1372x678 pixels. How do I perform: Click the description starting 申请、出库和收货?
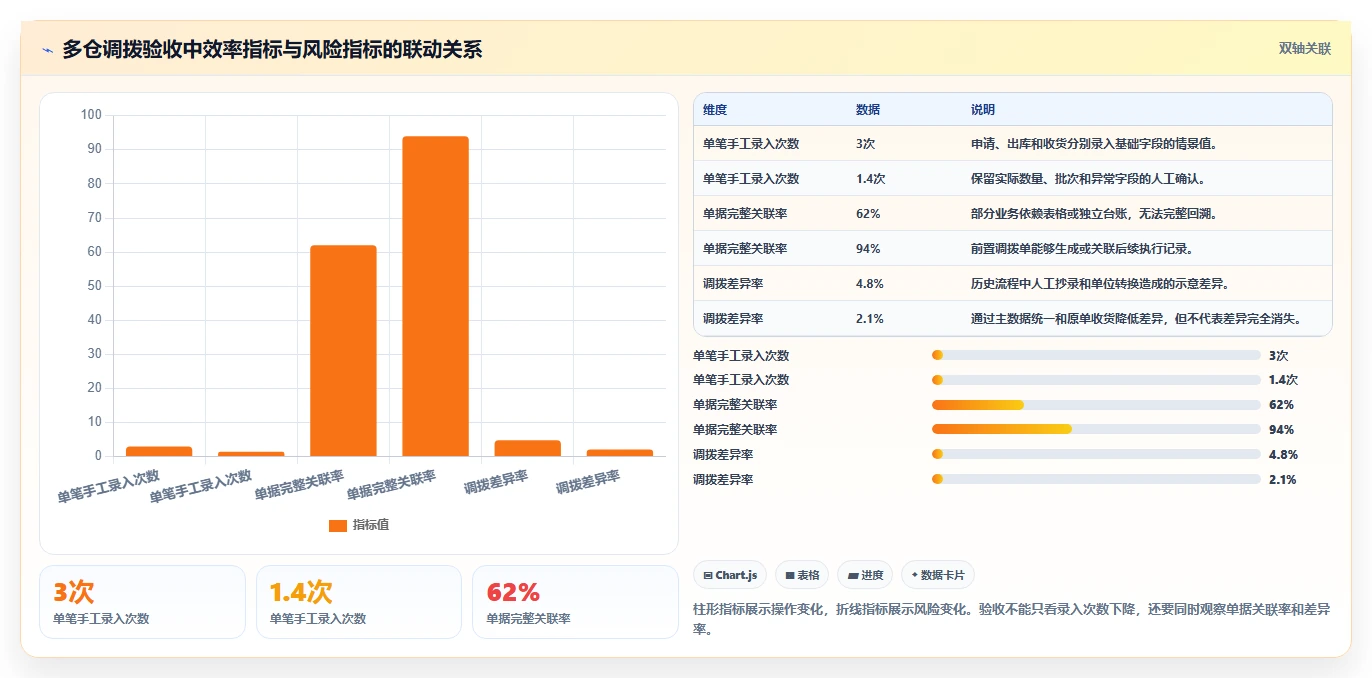[x=1094, y=144]
